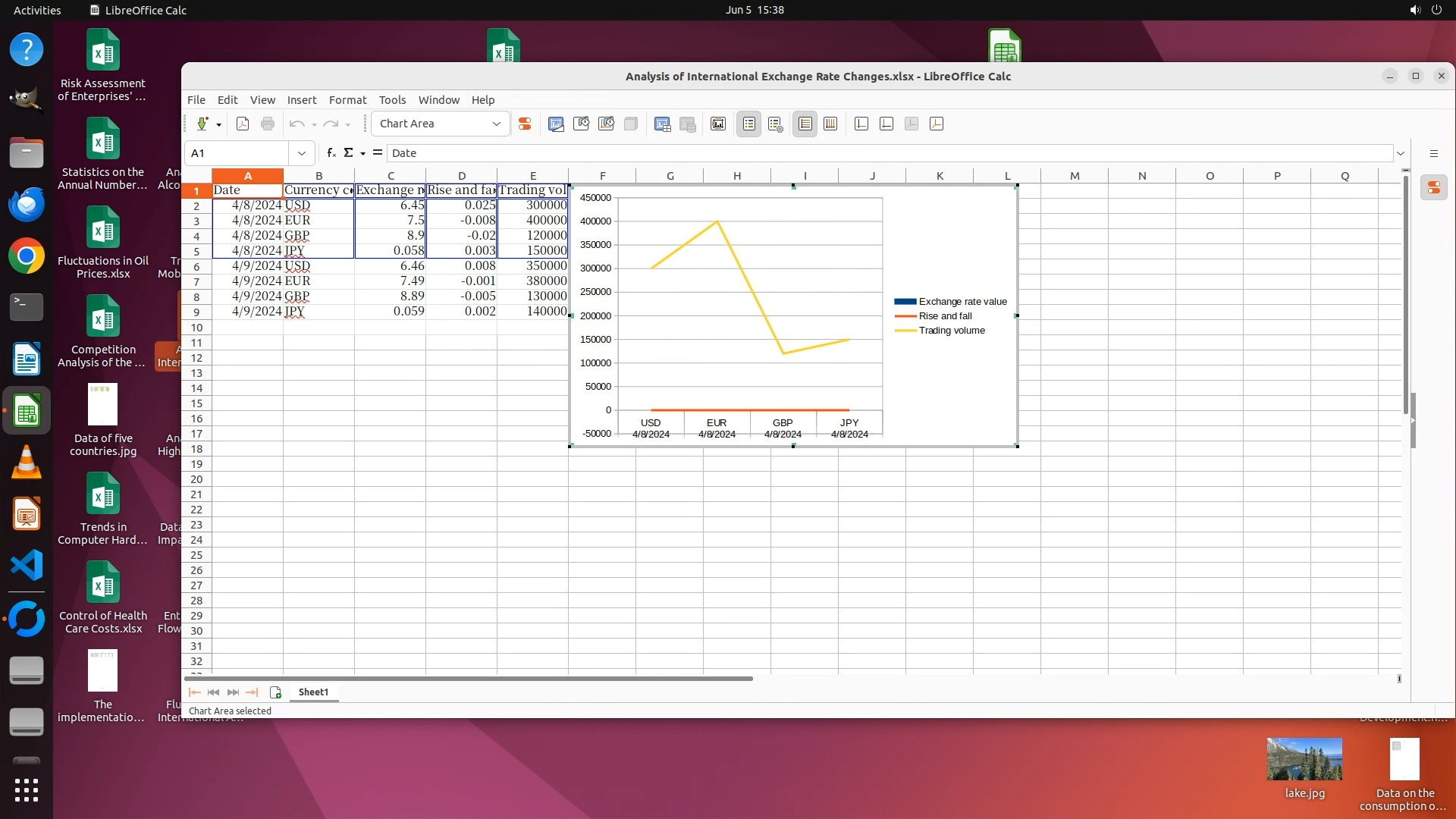Click the X Axis toolbar icon
This screenshot has width=1456, height=819.
[861, 124]
